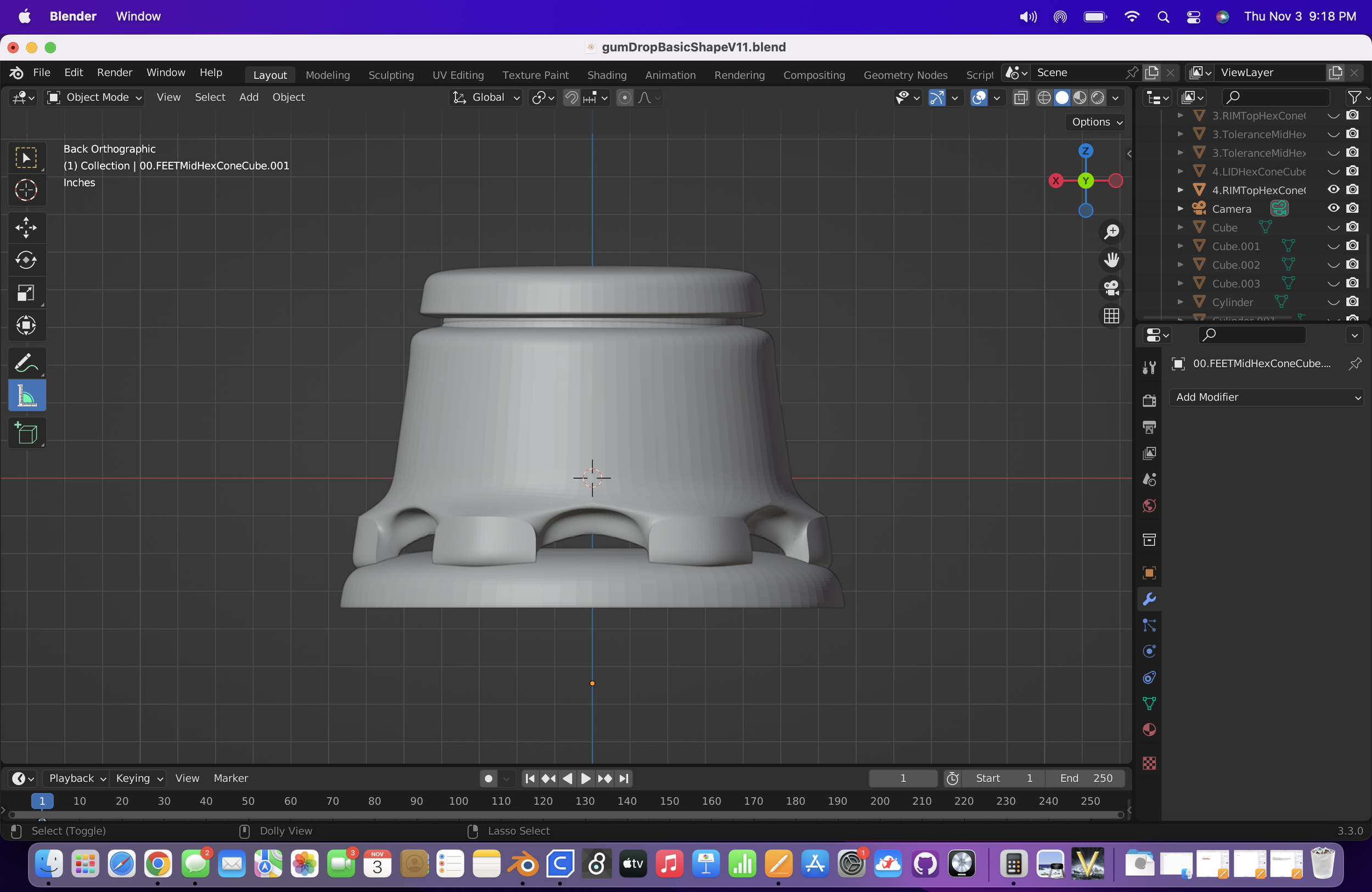Toggle snapping magnet in header
The image size is (1372, 892).
(x=571, y=98)
